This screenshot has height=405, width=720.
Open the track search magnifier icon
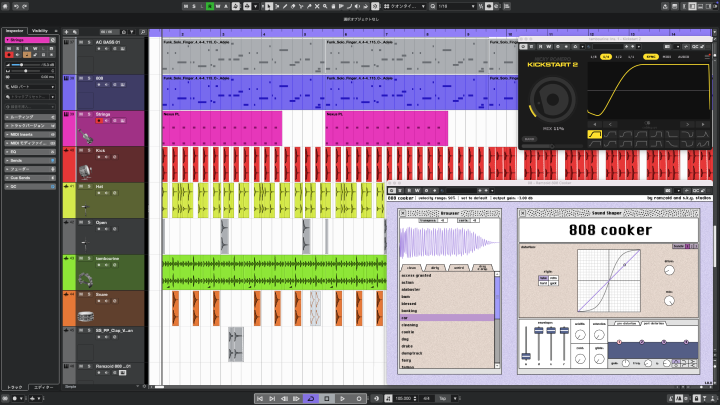tap(143, 32)
